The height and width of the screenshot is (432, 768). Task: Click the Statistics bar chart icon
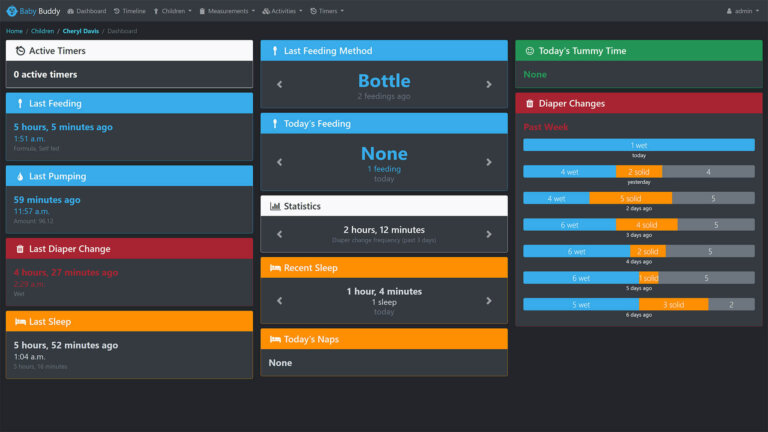(x=275, y=206)
